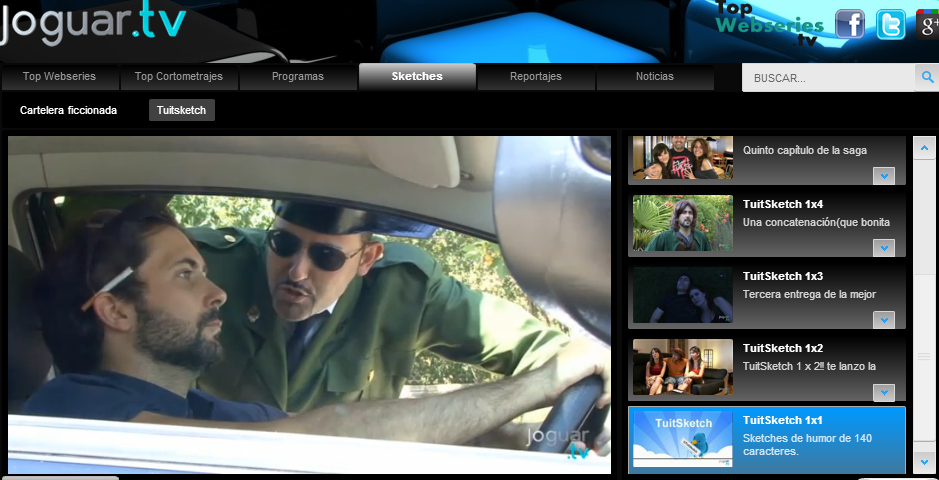The height and width of the screenshot is (480, 939).
Task: Go to the Noticias tab
Action: click(655, 77)
